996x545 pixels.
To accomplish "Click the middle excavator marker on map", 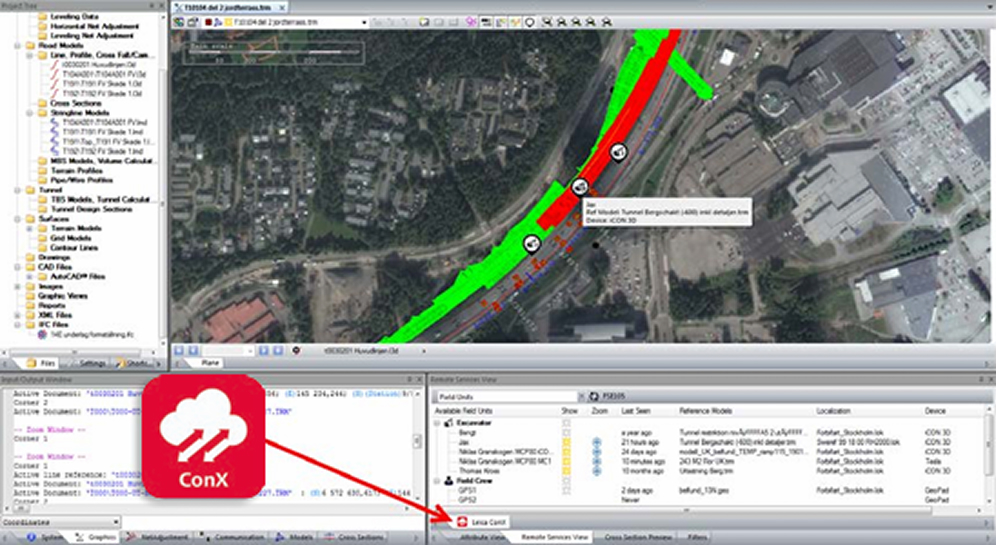I will click(x=580, y=186).
